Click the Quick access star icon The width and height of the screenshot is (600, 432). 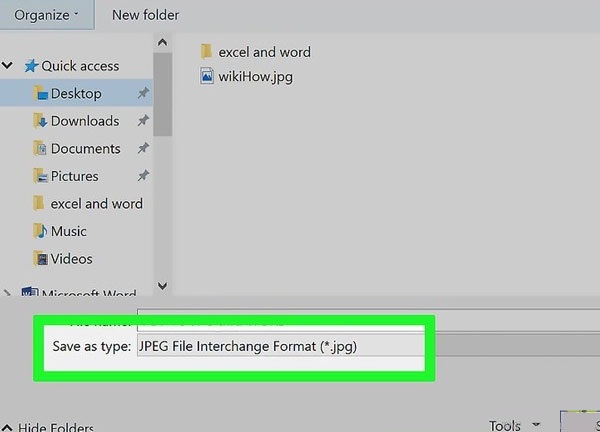click(x=31, y=66)
